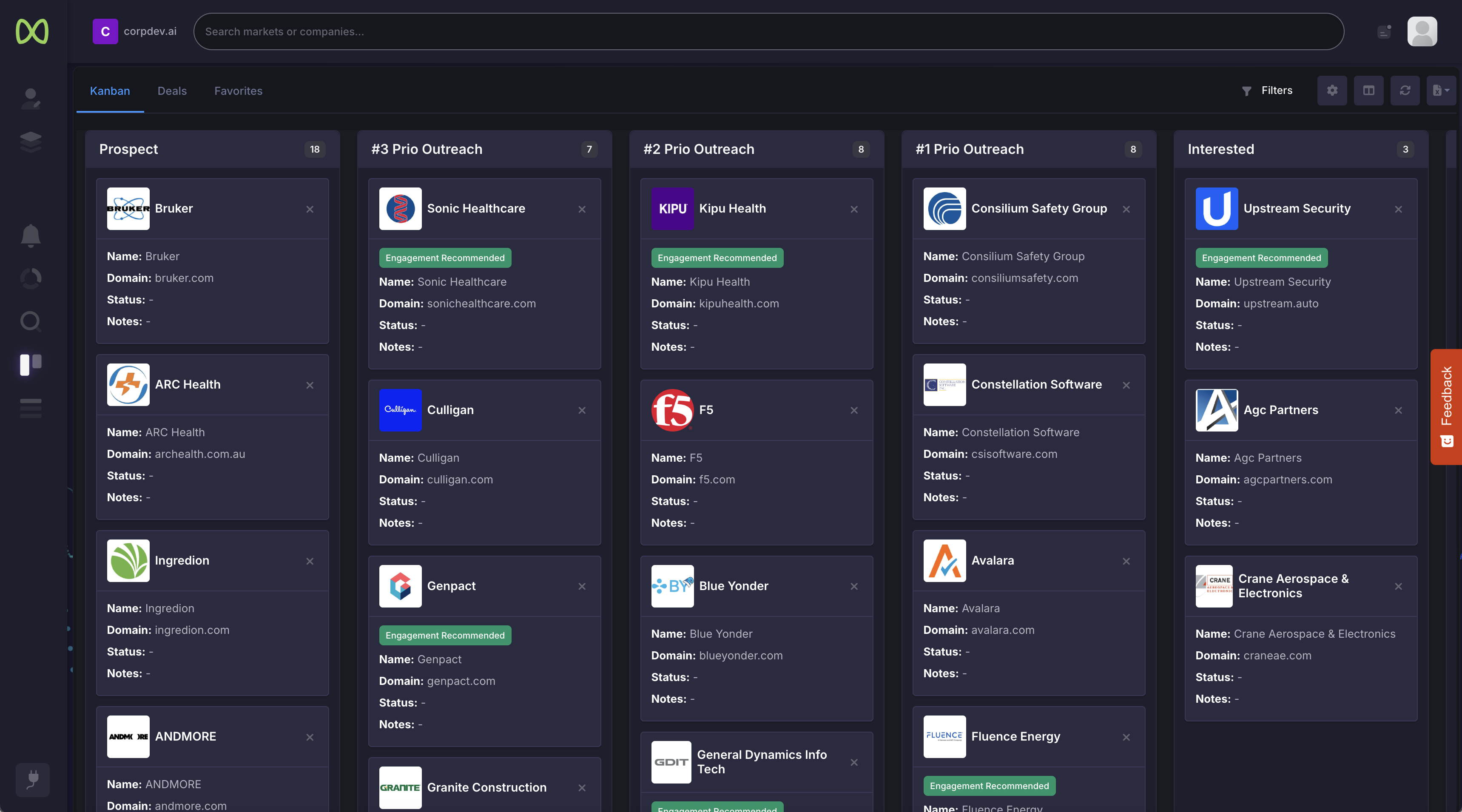Switch to the Deals tab
1462x812 pixels.
[172, 91]
